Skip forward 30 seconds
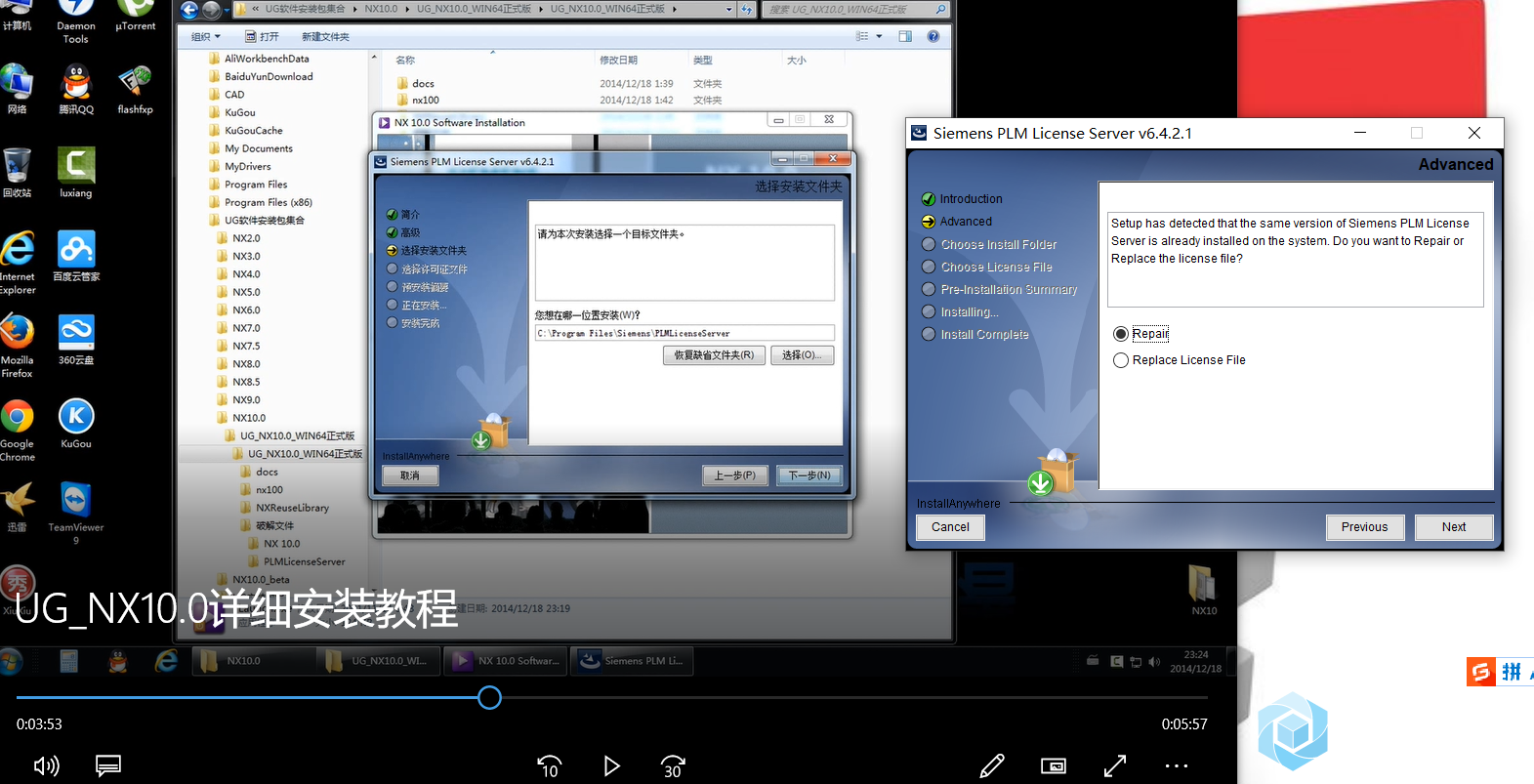Image resolution: width=1534 pixels, height=784 pixels. [673, 766]
